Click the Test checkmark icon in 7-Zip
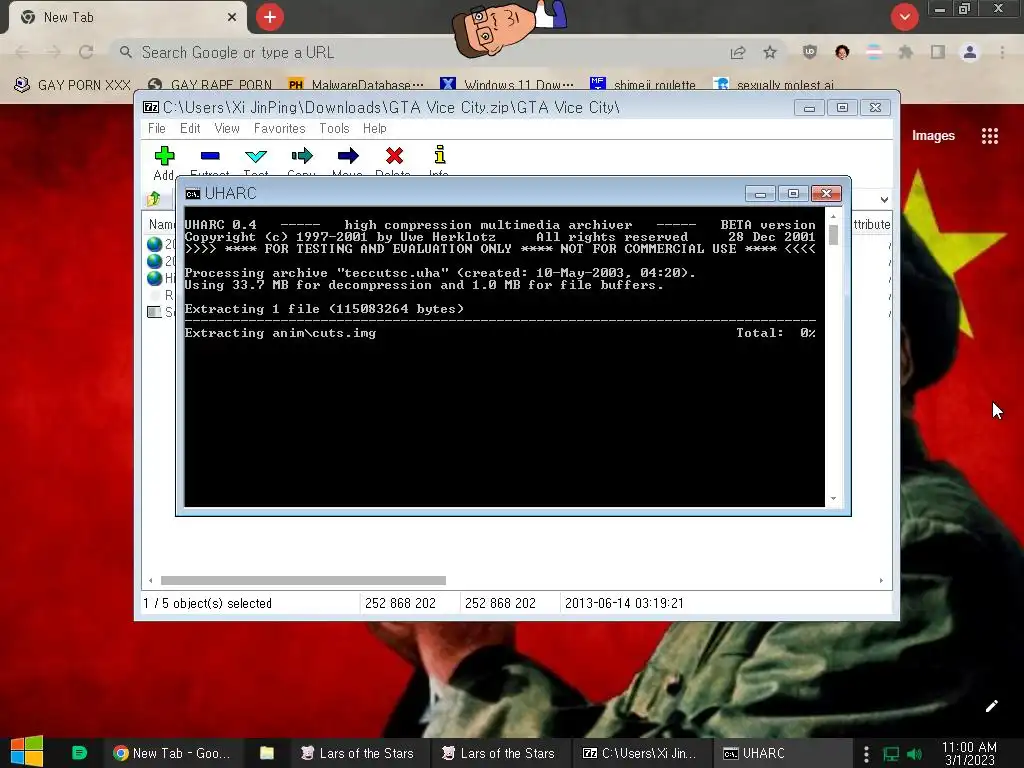 255,156
